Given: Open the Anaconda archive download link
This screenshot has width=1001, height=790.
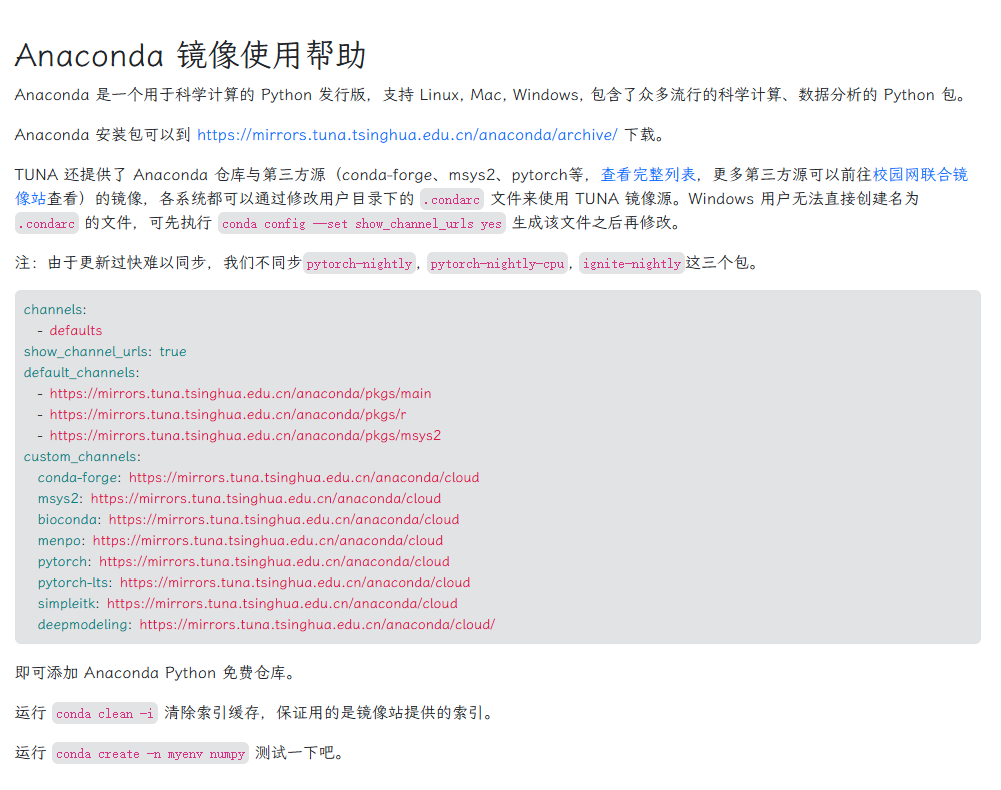Looking at the screenshot, I should (407, 135).
